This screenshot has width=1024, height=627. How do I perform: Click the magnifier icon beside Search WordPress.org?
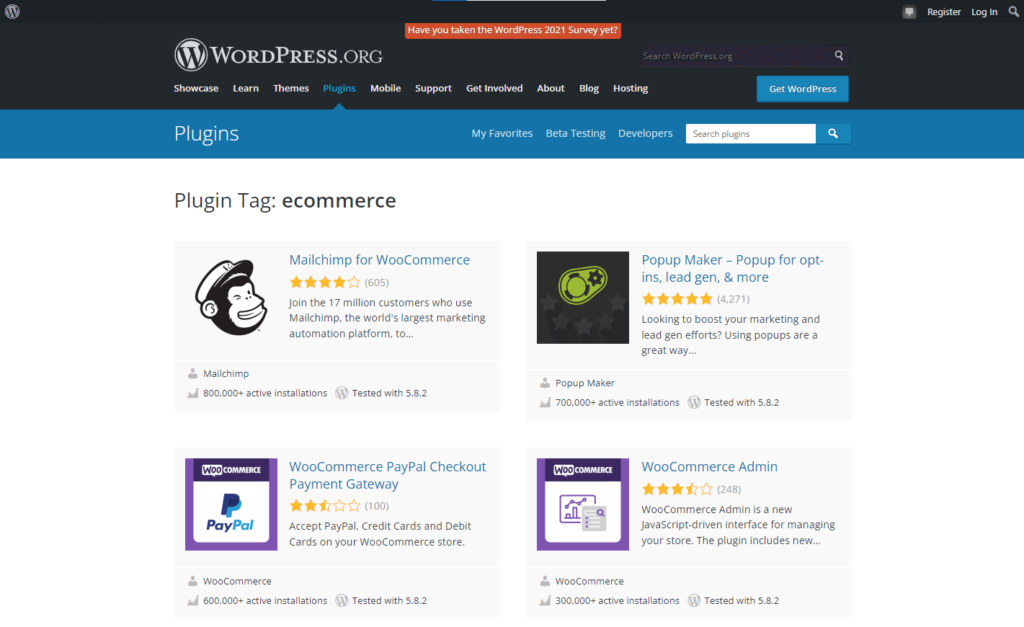tap(838, 56)
